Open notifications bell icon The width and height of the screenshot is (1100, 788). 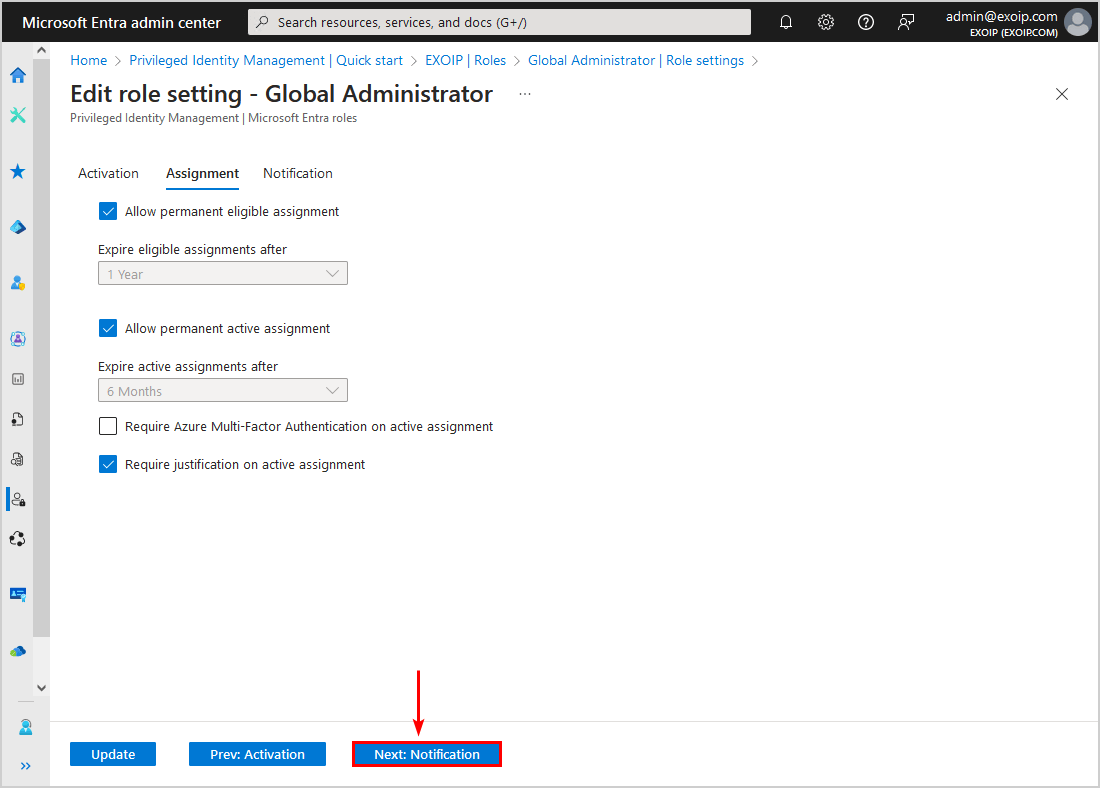tap(786, 22)
